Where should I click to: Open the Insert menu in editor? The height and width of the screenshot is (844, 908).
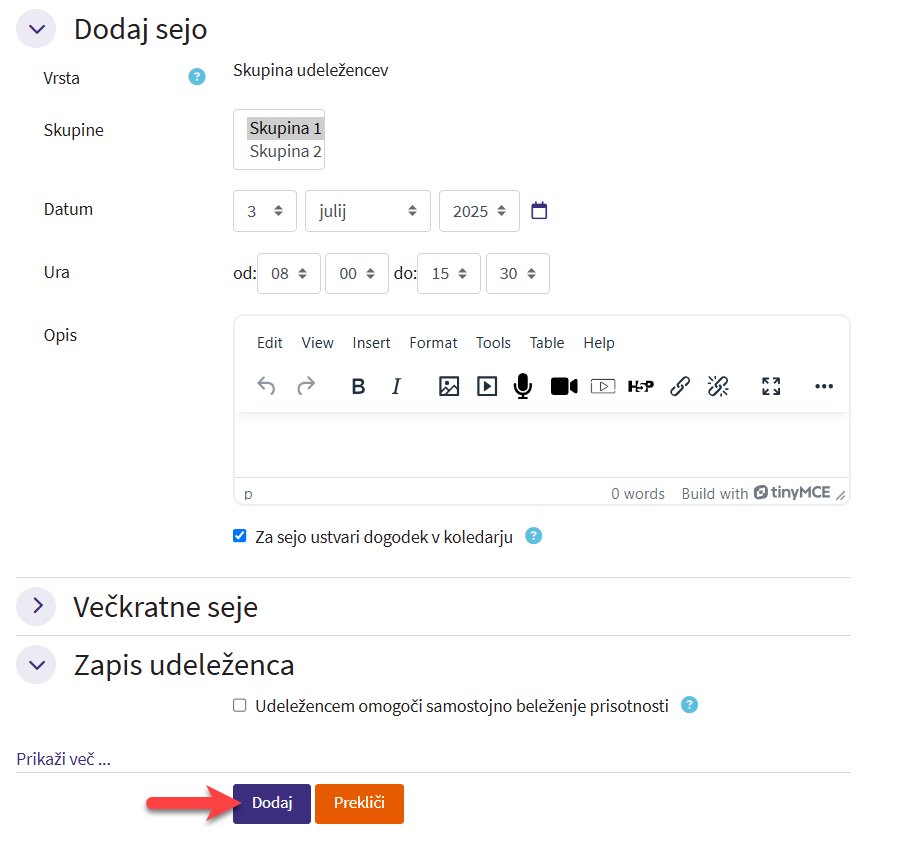pos(371,343)
